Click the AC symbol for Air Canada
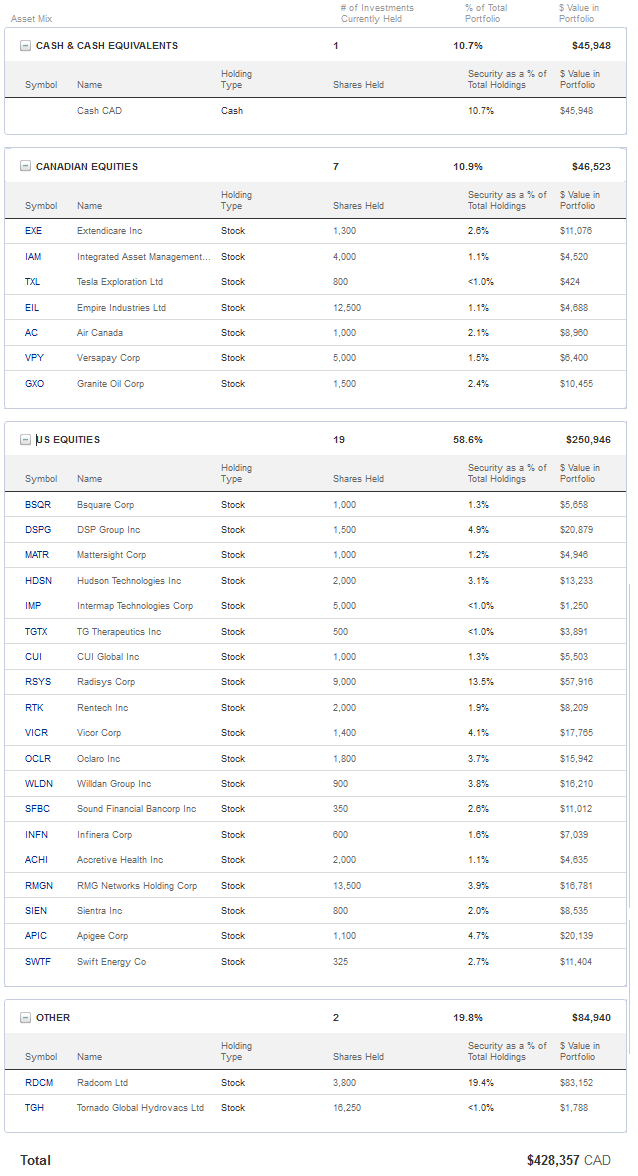Screen dimensions: 638x1176 [x=31, y=333]
